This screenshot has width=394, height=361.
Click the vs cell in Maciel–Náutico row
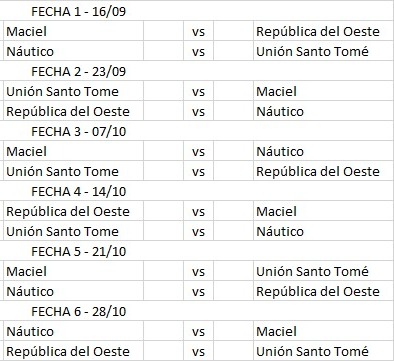coord(198,151)
